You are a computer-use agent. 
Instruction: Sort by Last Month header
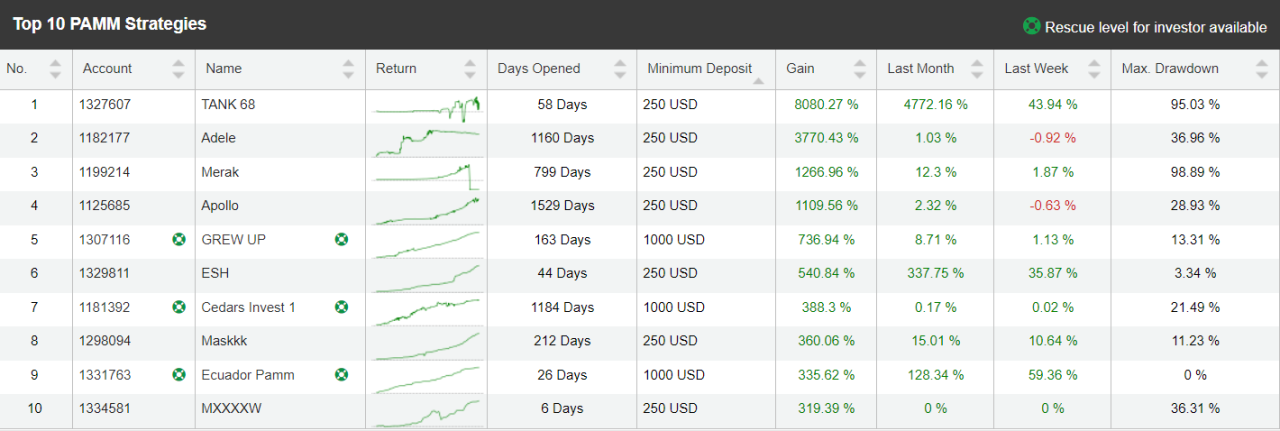click(976, 69)
